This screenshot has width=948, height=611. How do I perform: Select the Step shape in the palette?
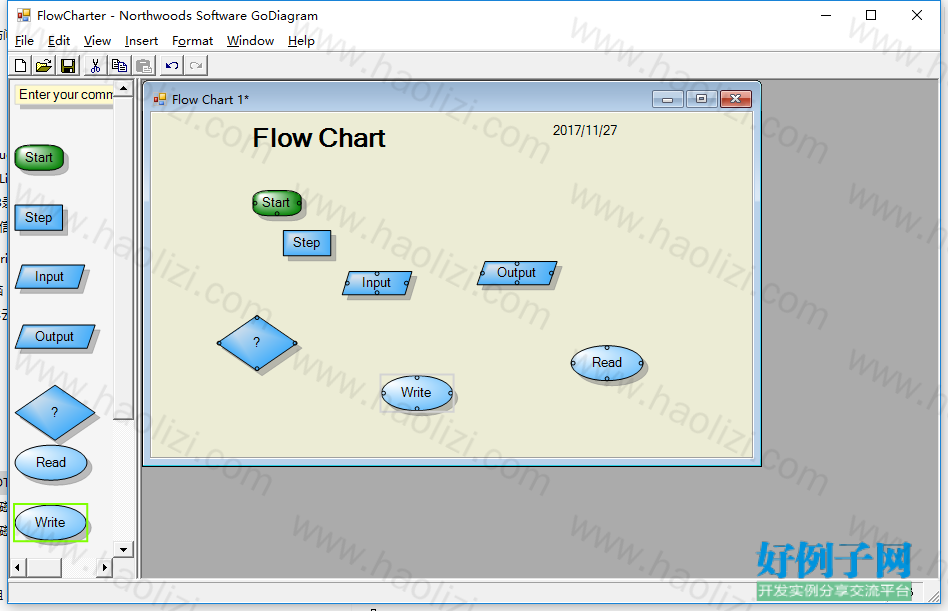pos(39,218)
